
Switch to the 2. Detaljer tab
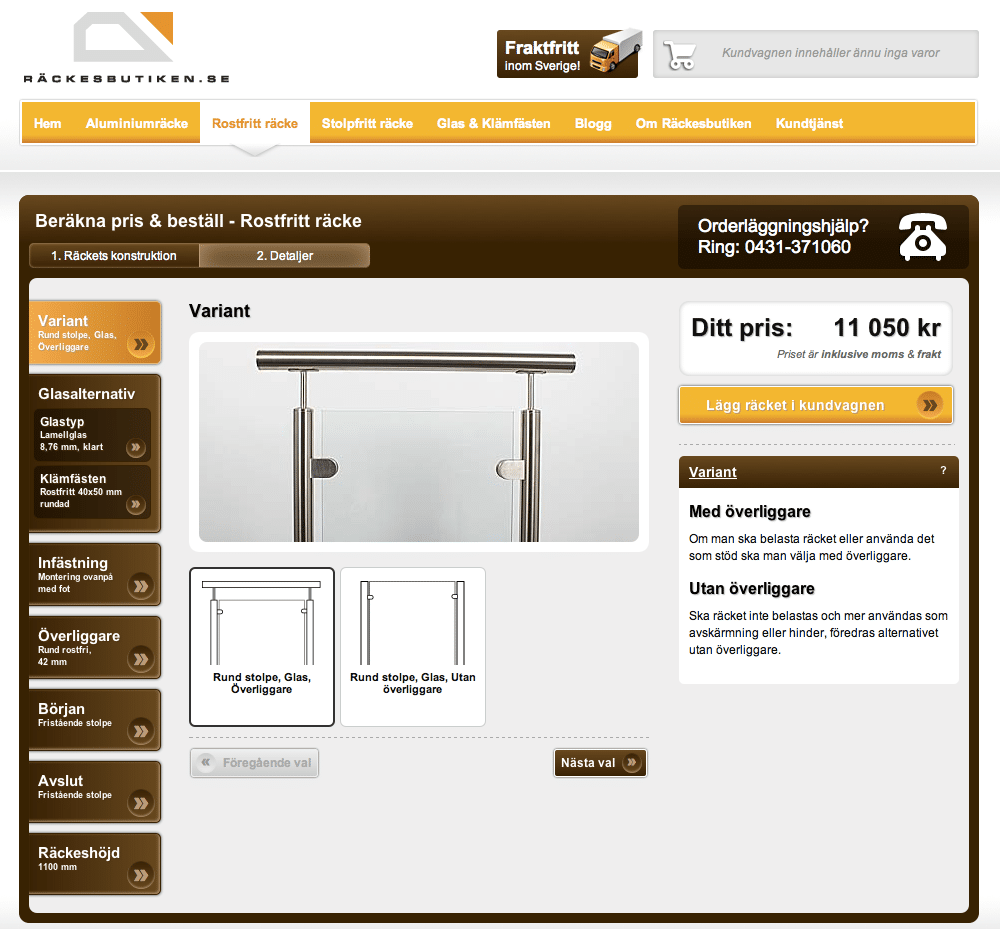pyautogui.click(x=284, y=256)
